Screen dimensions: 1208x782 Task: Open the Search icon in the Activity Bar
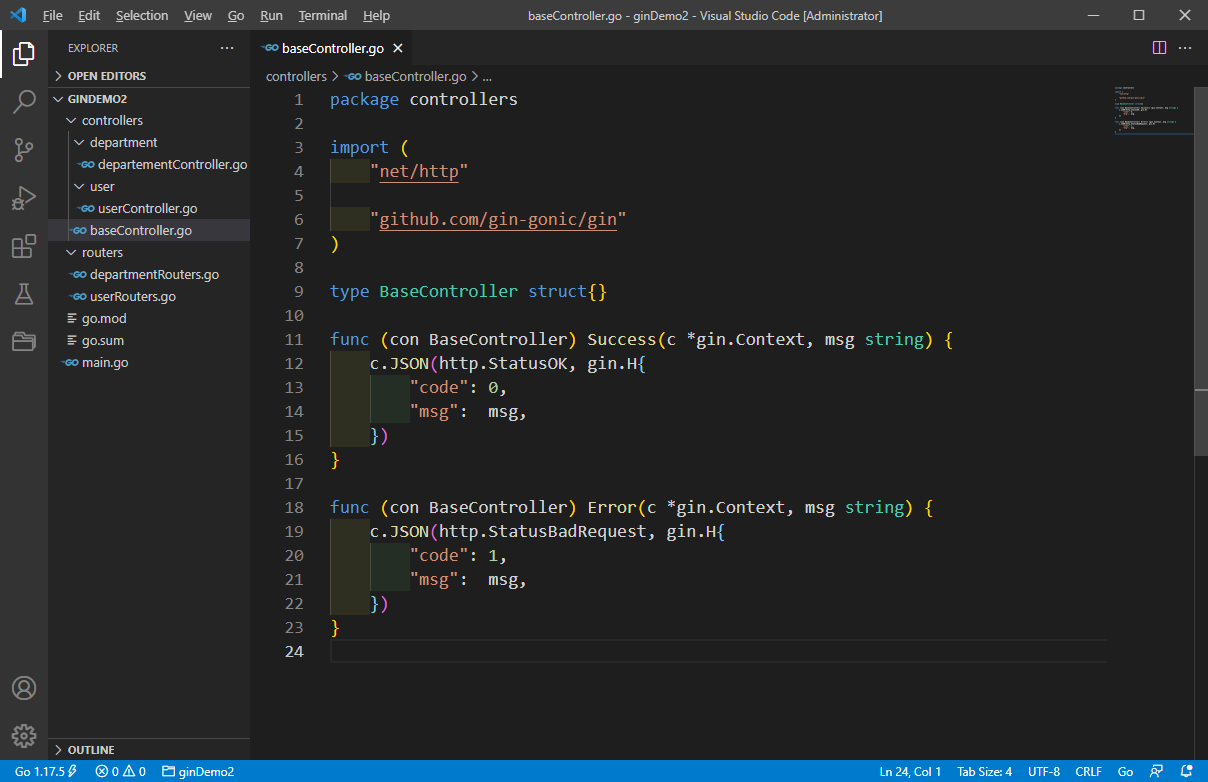coord(24,101)
